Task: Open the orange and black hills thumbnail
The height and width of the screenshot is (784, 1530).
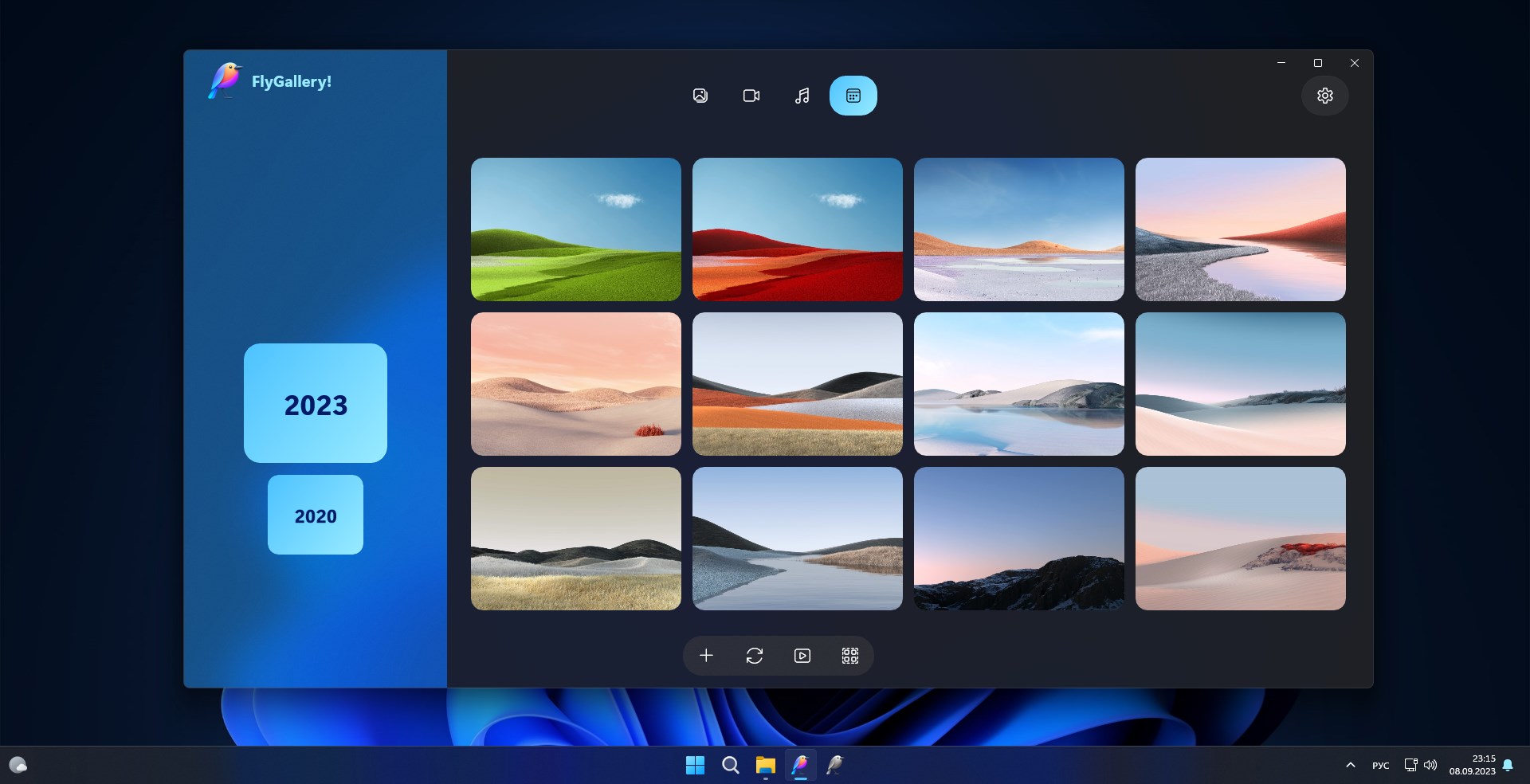Action: (798, 384)
